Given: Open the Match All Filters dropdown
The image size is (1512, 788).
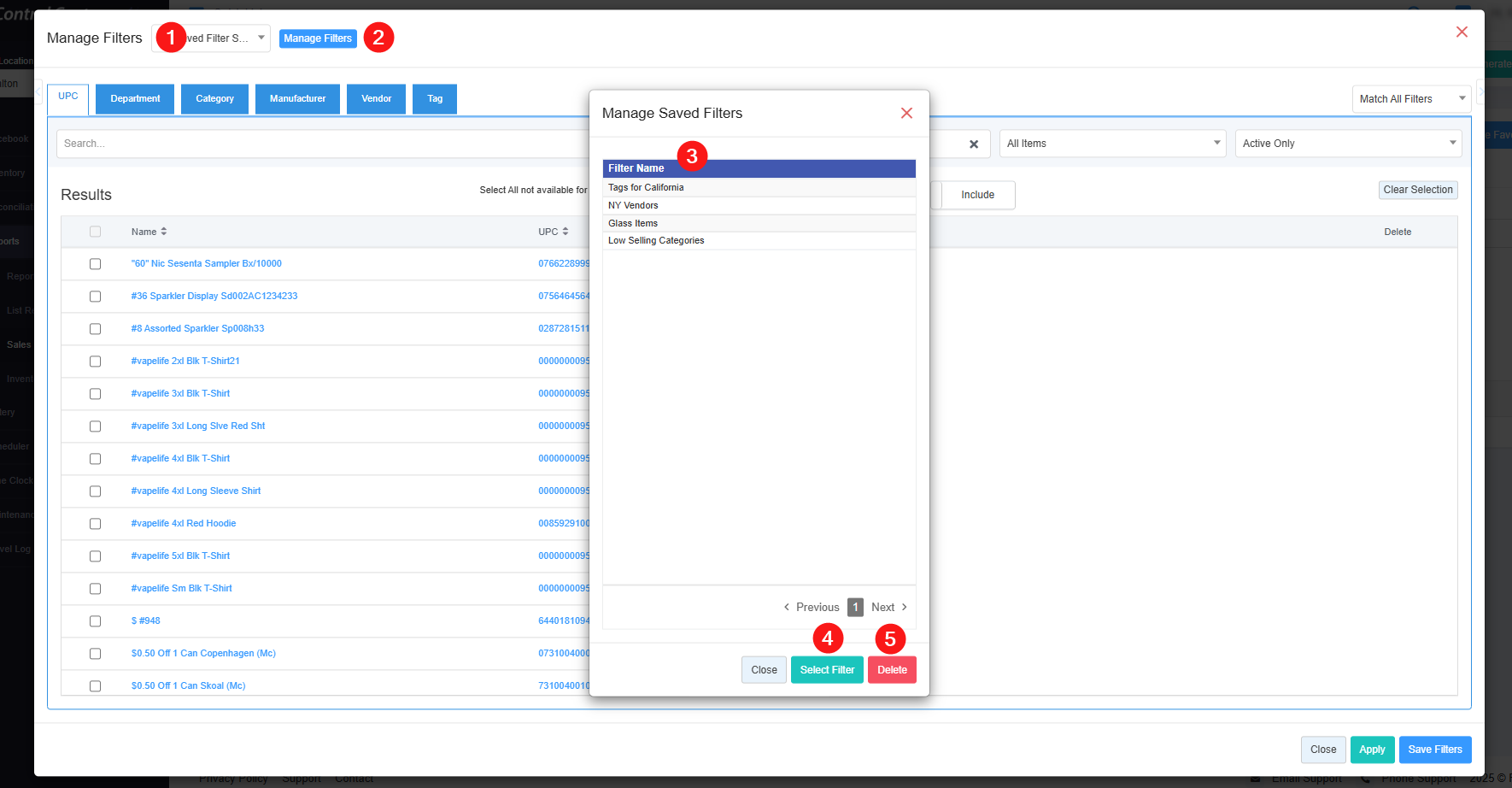Looking at the screenshot, I should coord(1410,99).
